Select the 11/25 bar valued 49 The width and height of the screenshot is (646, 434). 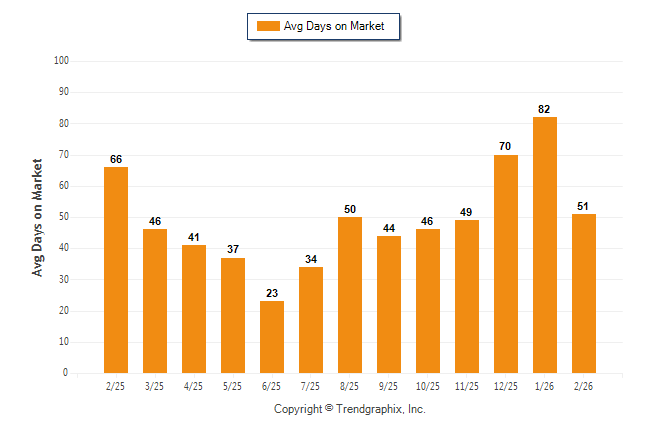467,296
